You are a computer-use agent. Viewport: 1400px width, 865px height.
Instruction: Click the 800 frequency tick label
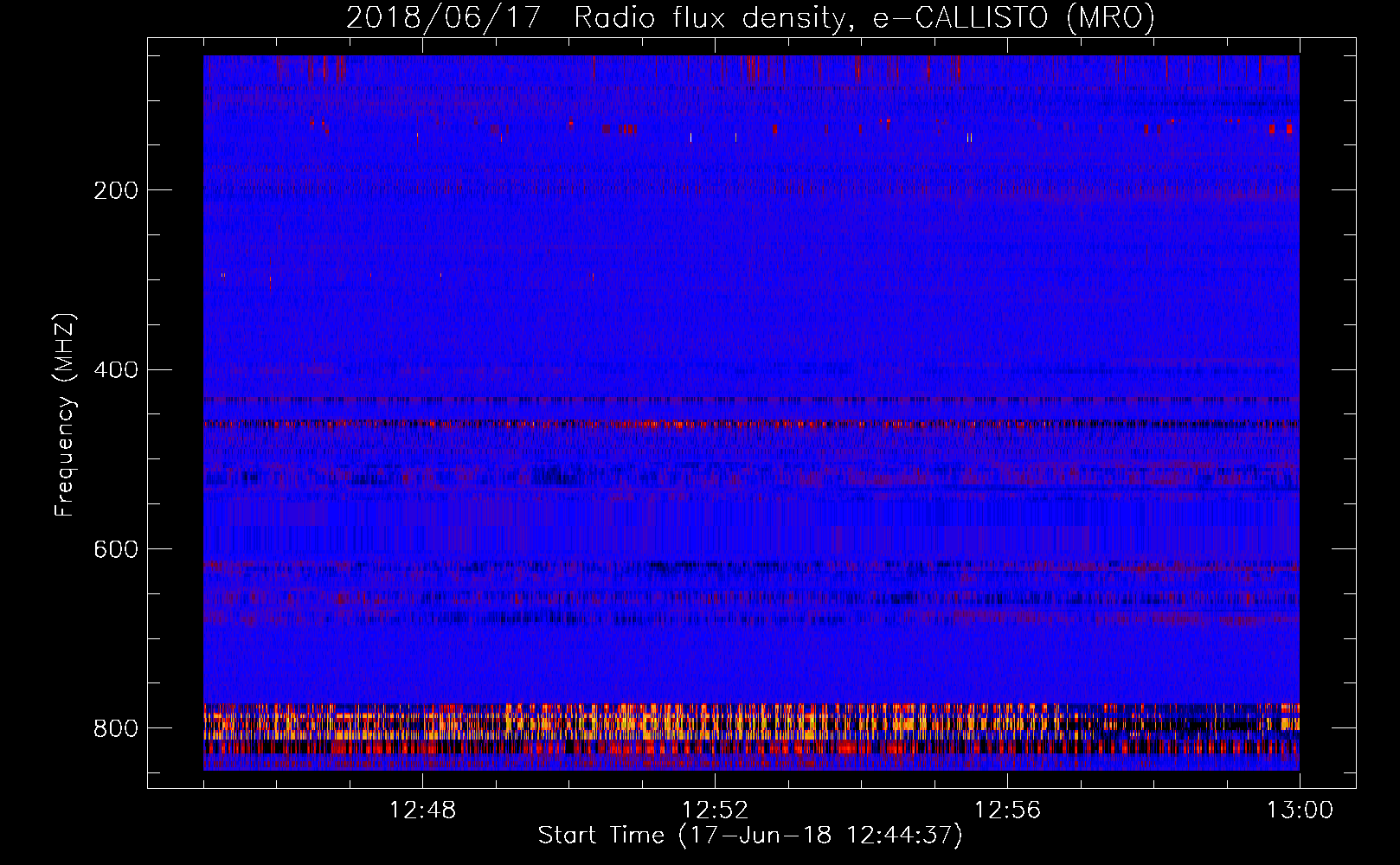pos(115,728)
